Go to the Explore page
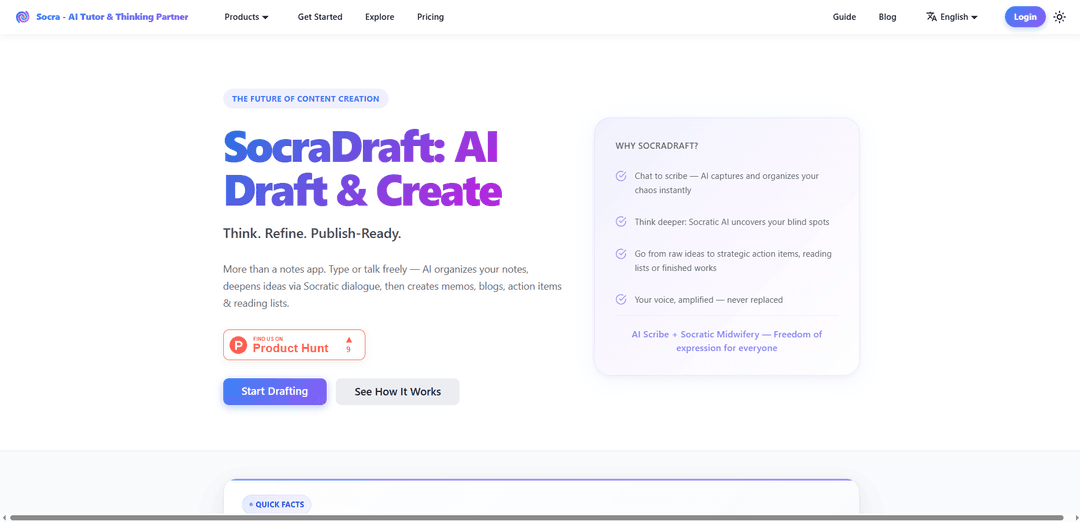Viewport: 1080px width, 522px height. coord(380,17)
